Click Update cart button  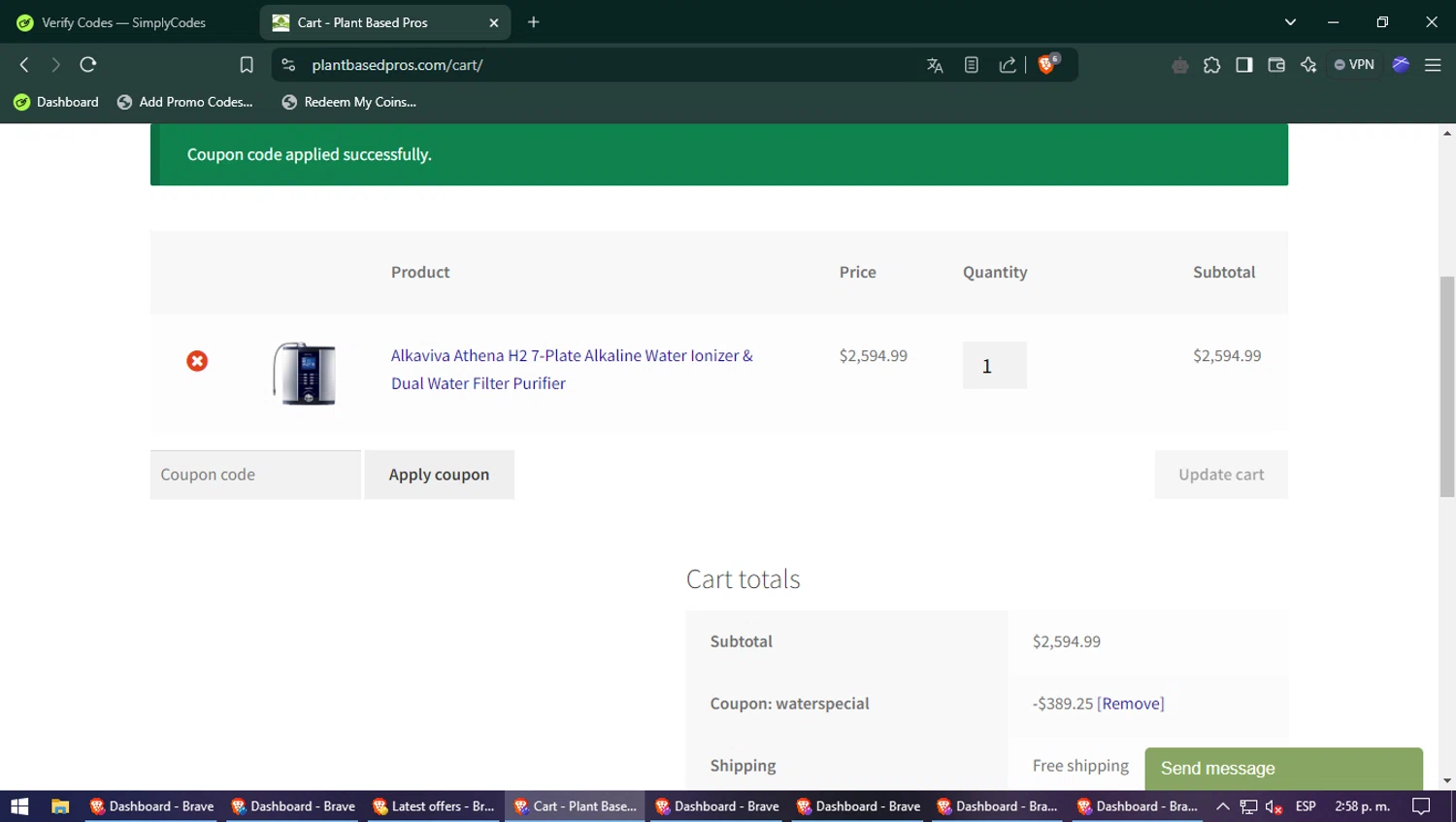pyautogui.click(x=1221, y=475)
